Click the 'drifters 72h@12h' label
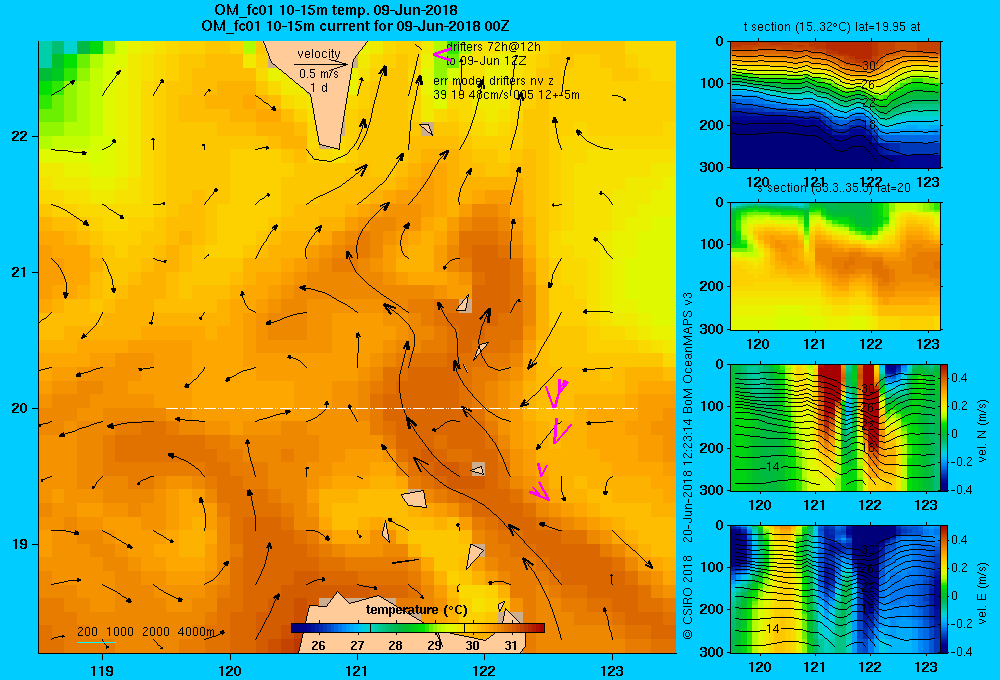 coord(494,47)
